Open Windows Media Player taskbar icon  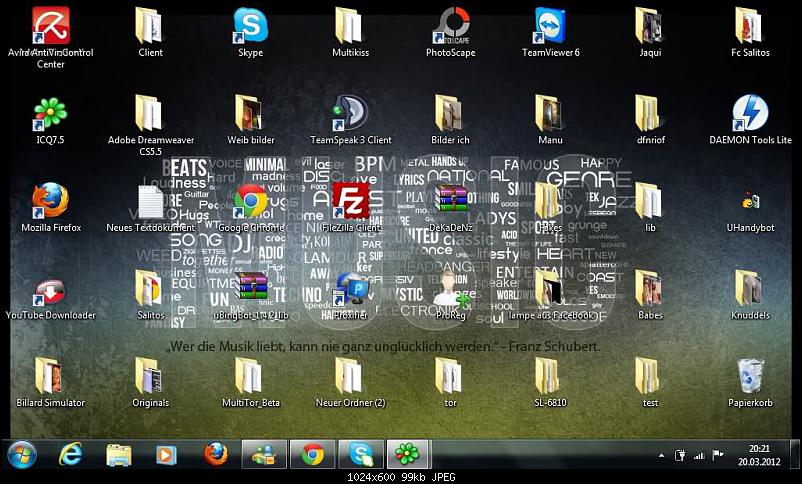click(166, 454)
